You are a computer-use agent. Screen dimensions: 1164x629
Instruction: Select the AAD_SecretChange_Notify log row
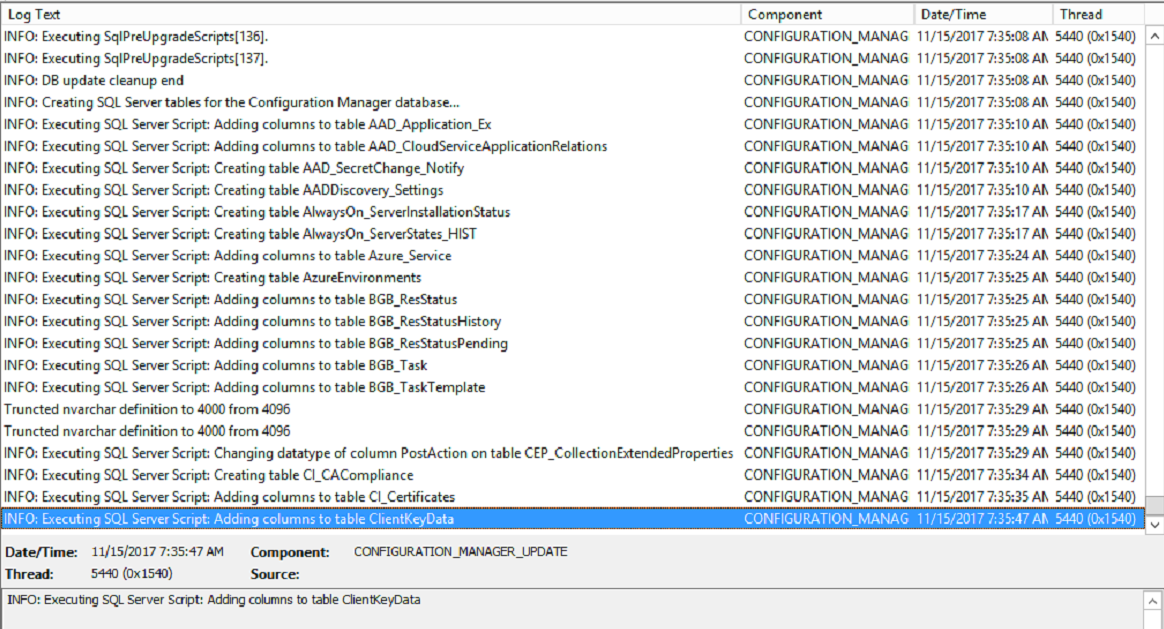click(572, 168)
